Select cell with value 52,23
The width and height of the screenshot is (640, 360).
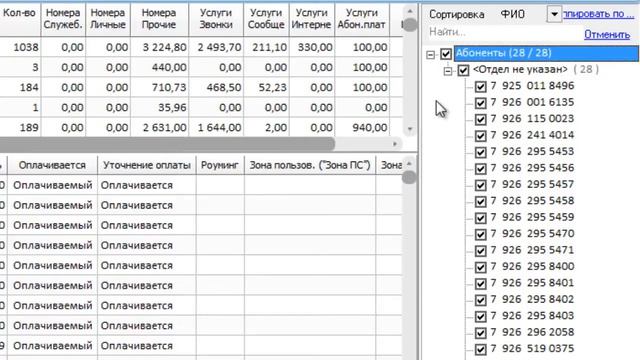click(x=266, y=87)
